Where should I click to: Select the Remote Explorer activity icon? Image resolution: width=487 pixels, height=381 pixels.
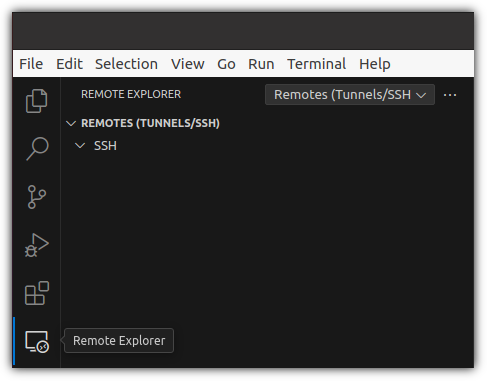click(x=37, y=342)
